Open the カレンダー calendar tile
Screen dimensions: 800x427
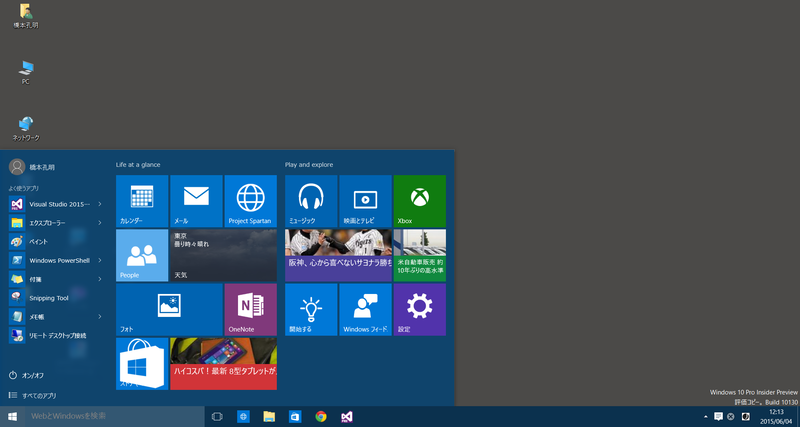pos(142,201)
